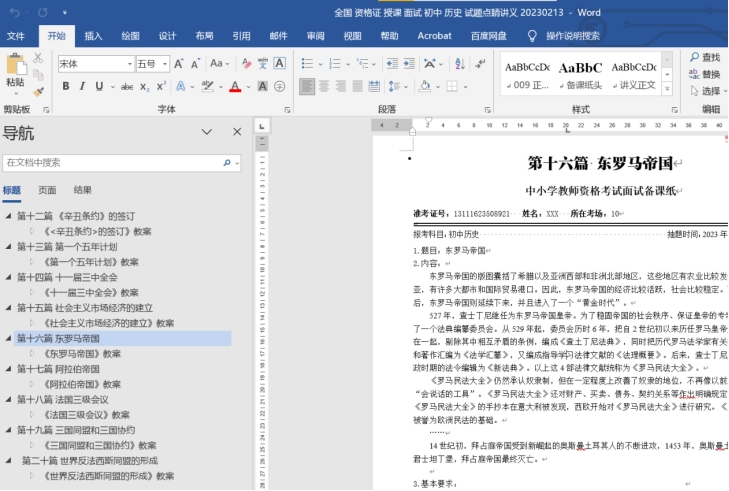Toggle Bold formatting

click(66, 87)
